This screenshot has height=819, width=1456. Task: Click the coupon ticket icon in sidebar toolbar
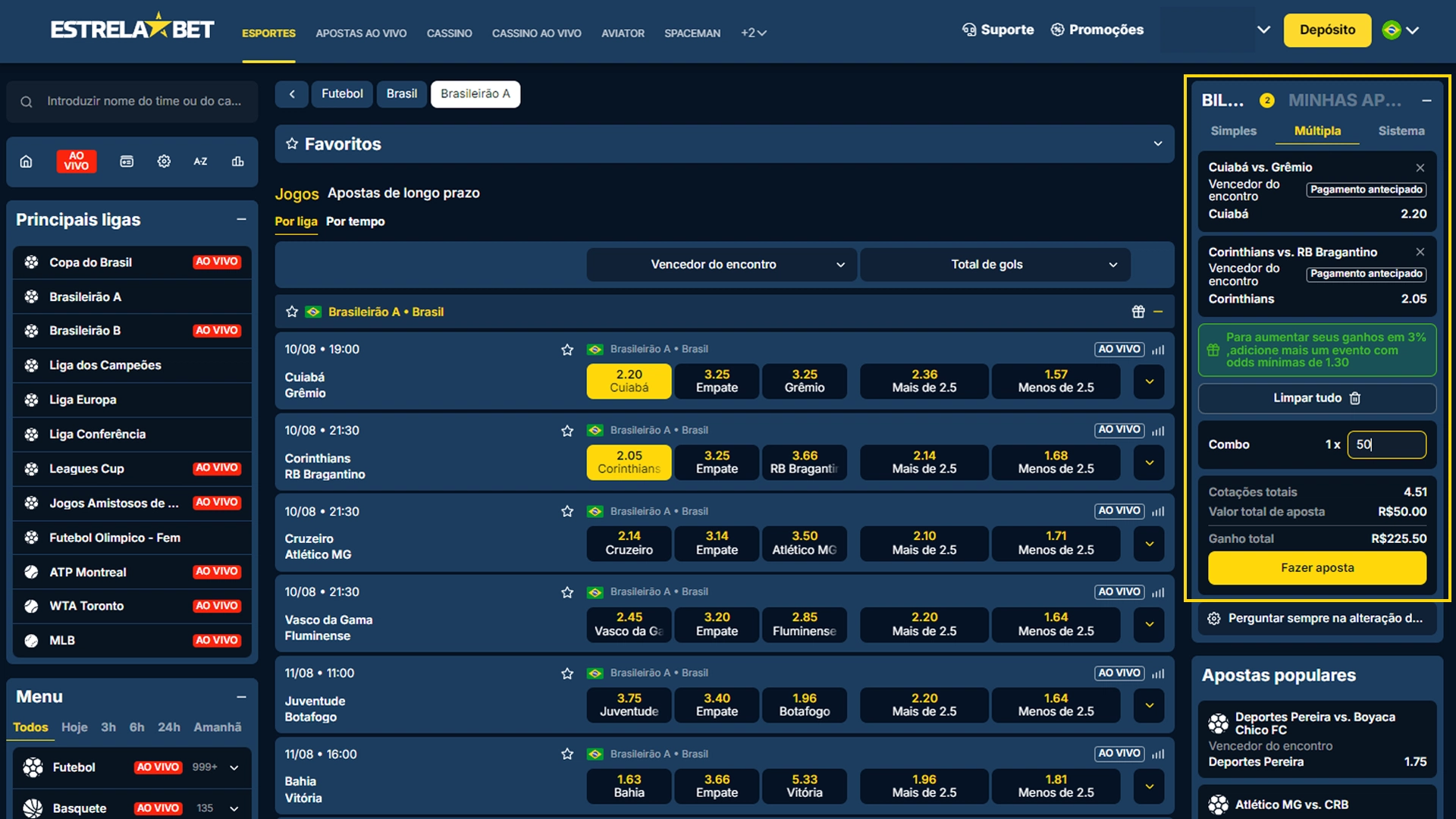point(127,162)
